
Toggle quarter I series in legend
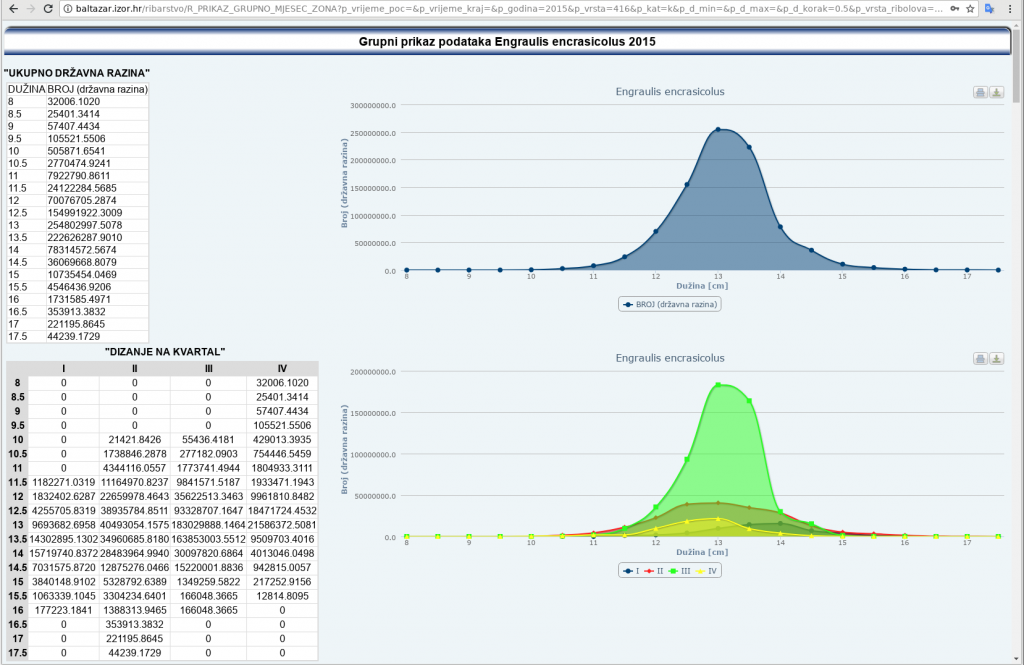(632, 570)
